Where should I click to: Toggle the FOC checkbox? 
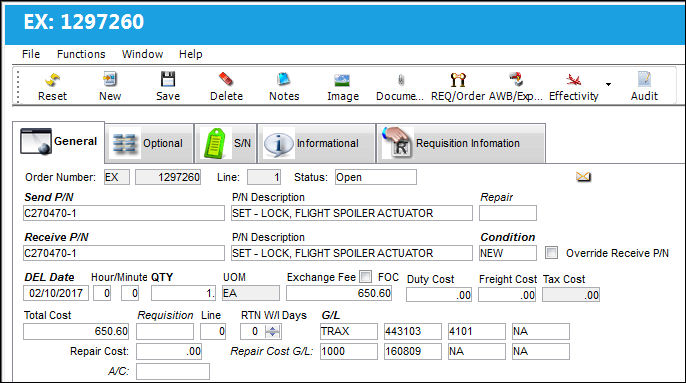[x=365, y=277]
